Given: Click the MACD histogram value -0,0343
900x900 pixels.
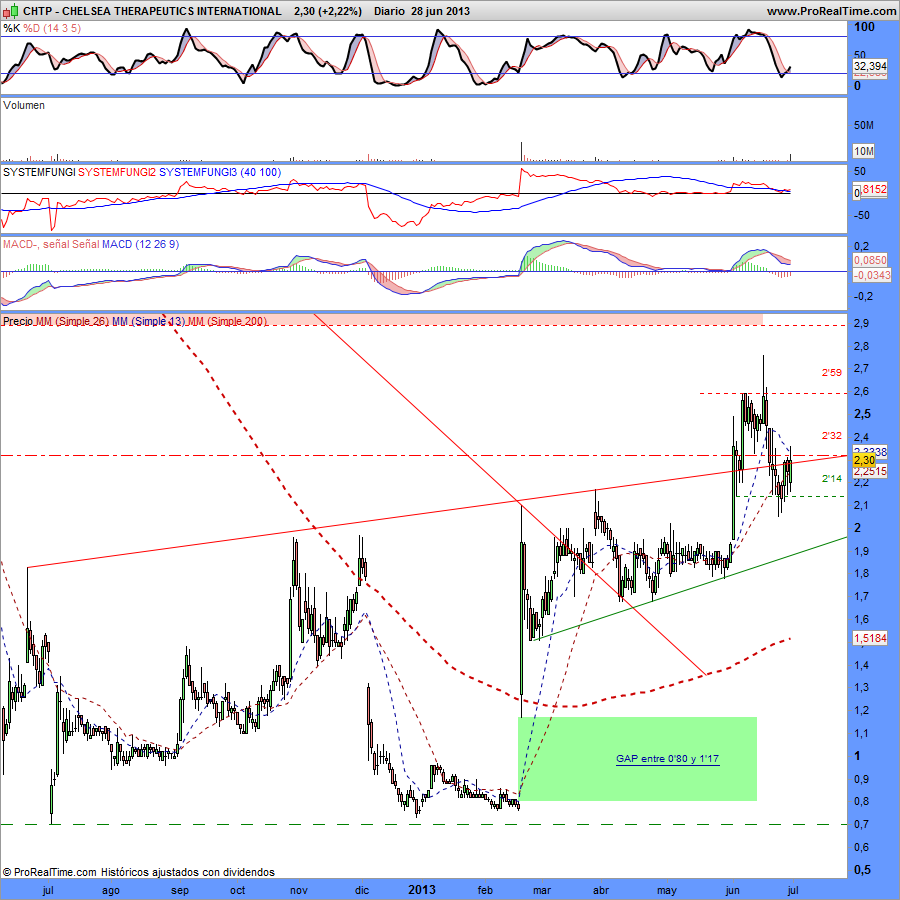Looking at the screenshot, I should pyautogui.click(x=872, y=275).
